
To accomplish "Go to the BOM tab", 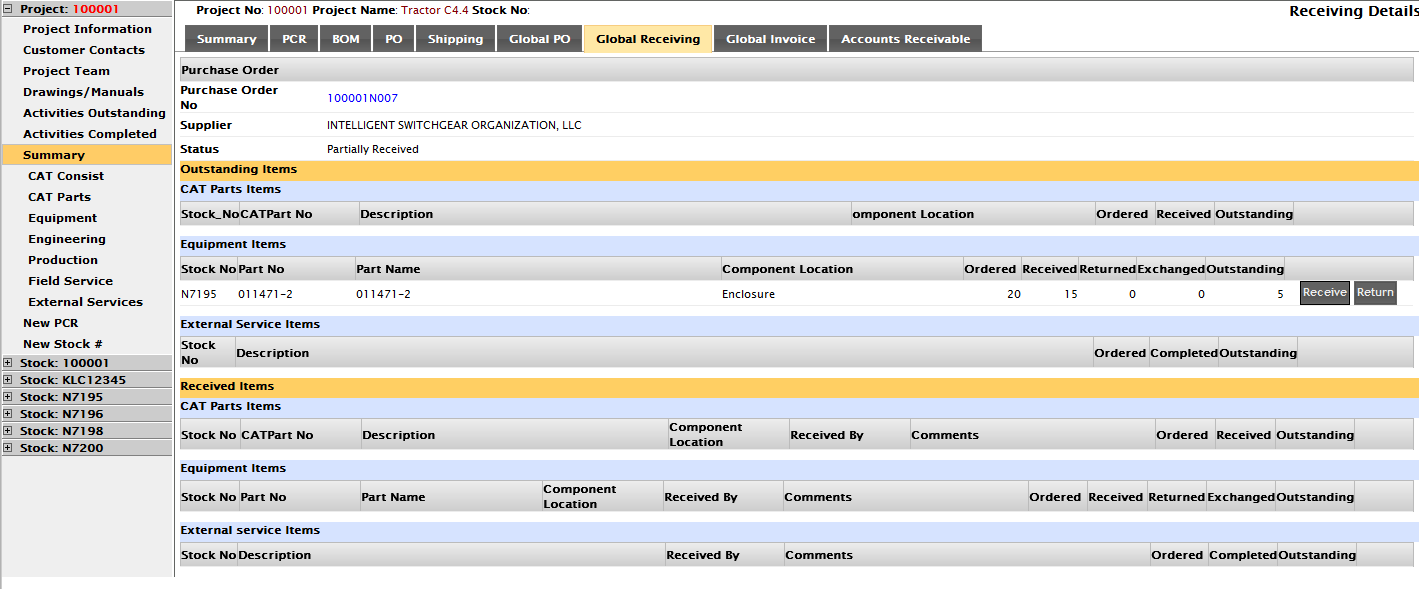I will 345,39.
